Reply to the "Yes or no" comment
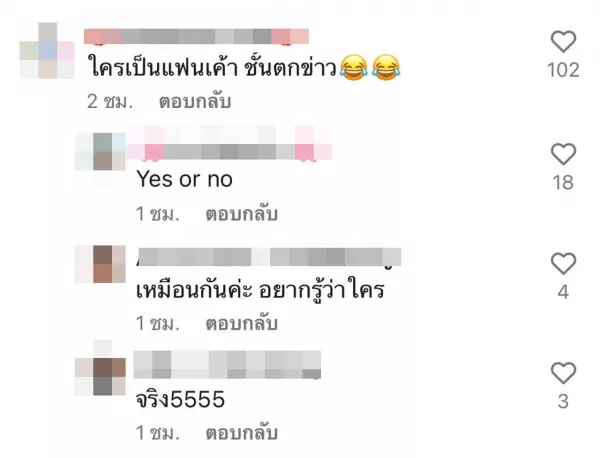Viewport: 600px width, 458px height. (241, 214)
